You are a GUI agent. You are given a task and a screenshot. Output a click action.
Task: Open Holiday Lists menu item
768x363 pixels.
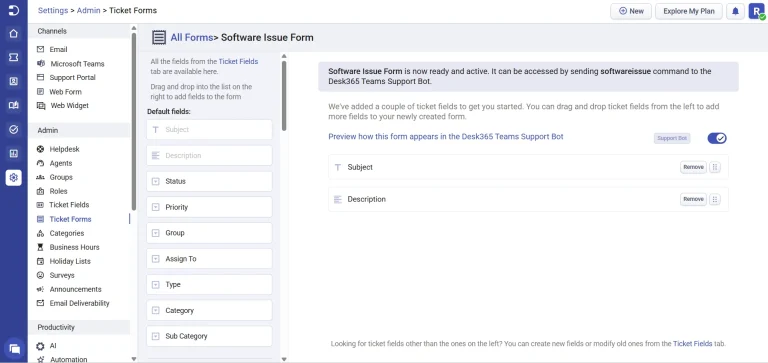tap(70, 261)
